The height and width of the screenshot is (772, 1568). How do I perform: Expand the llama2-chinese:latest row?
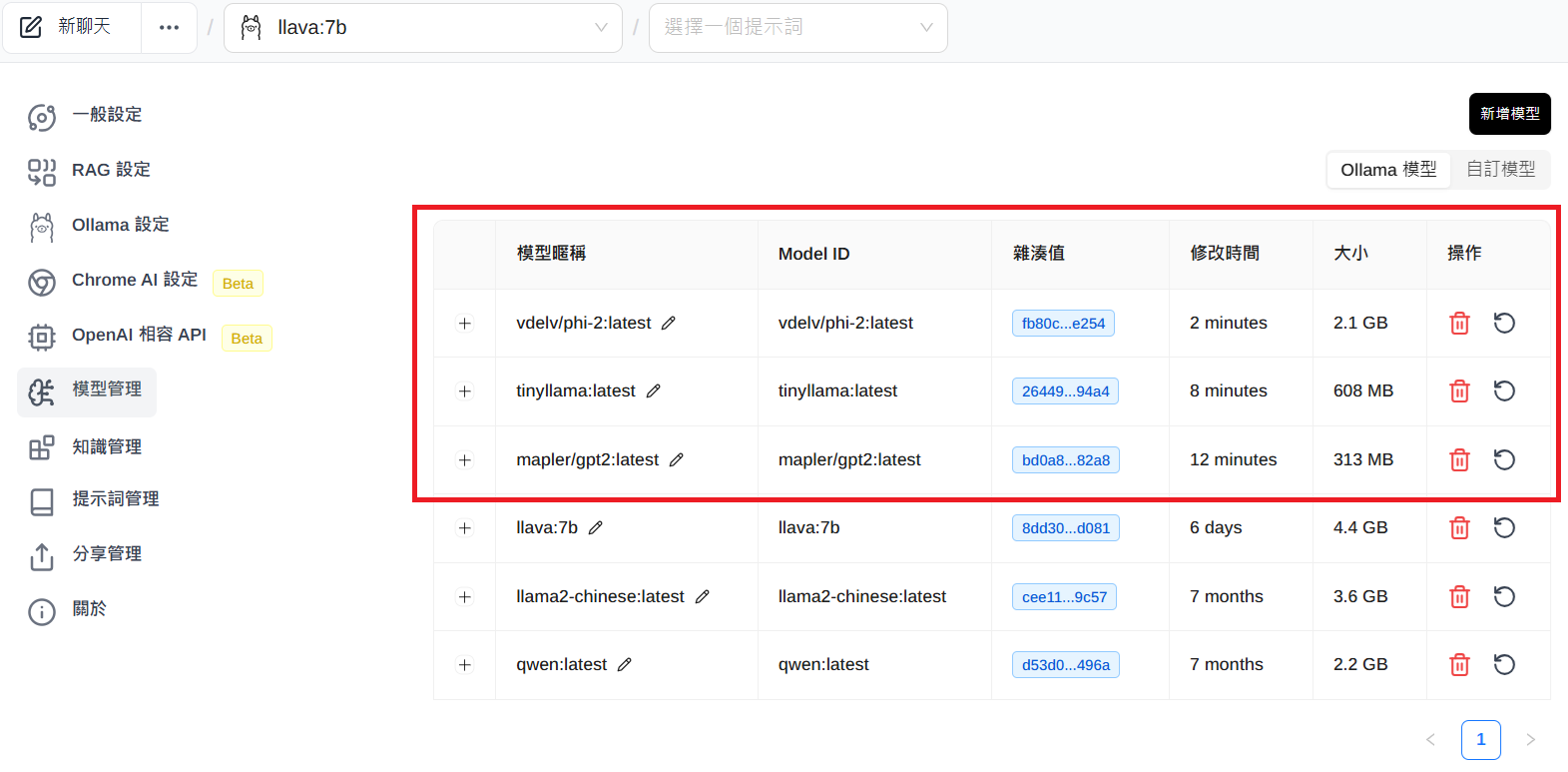click(464, 596)
